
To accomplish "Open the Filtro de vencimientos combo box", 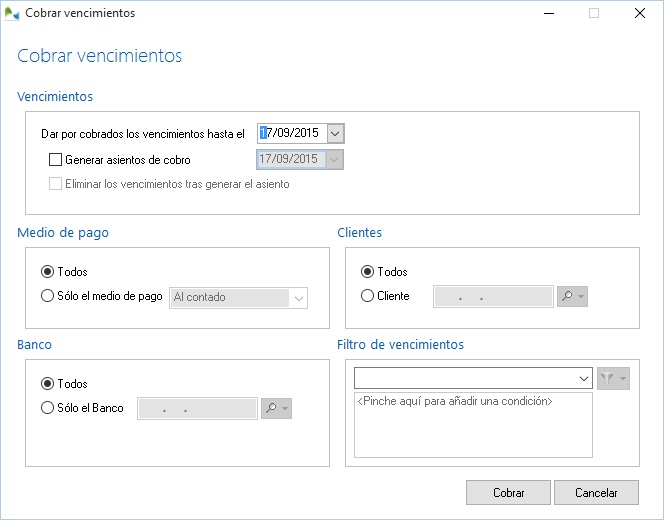I will 473,378.
